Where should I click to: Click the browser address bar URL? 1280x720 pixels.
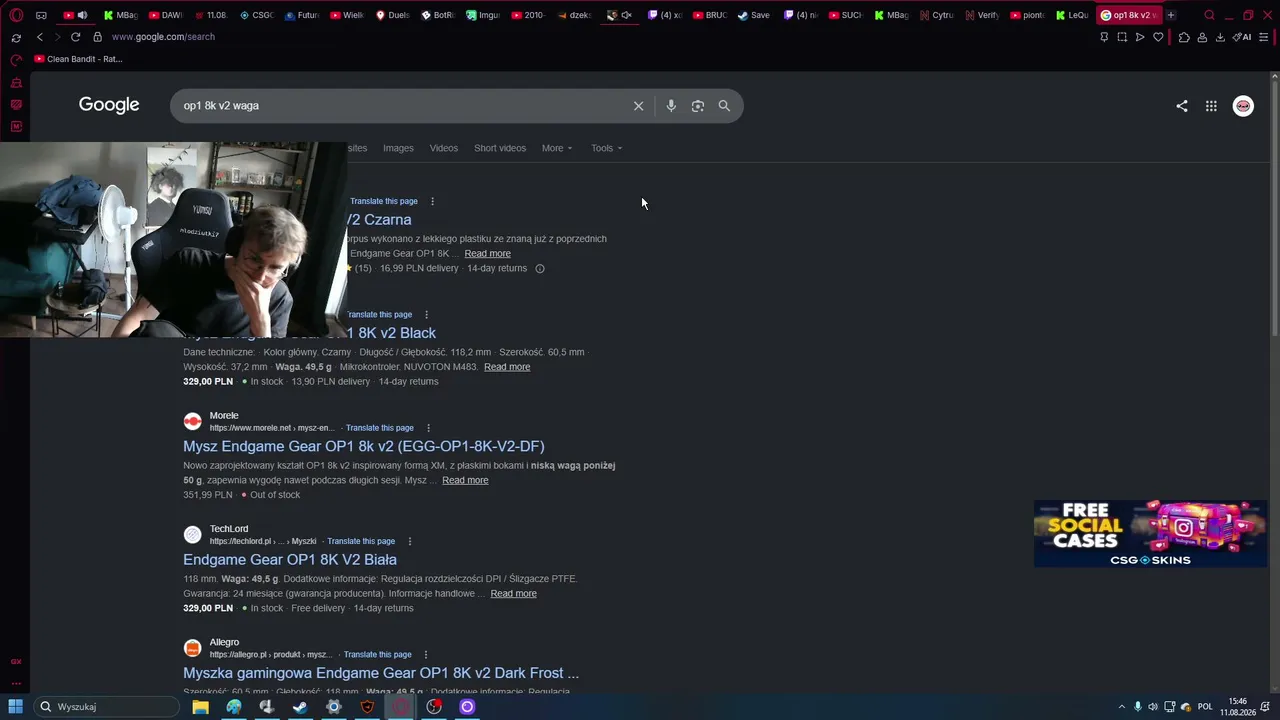[163, 37]
